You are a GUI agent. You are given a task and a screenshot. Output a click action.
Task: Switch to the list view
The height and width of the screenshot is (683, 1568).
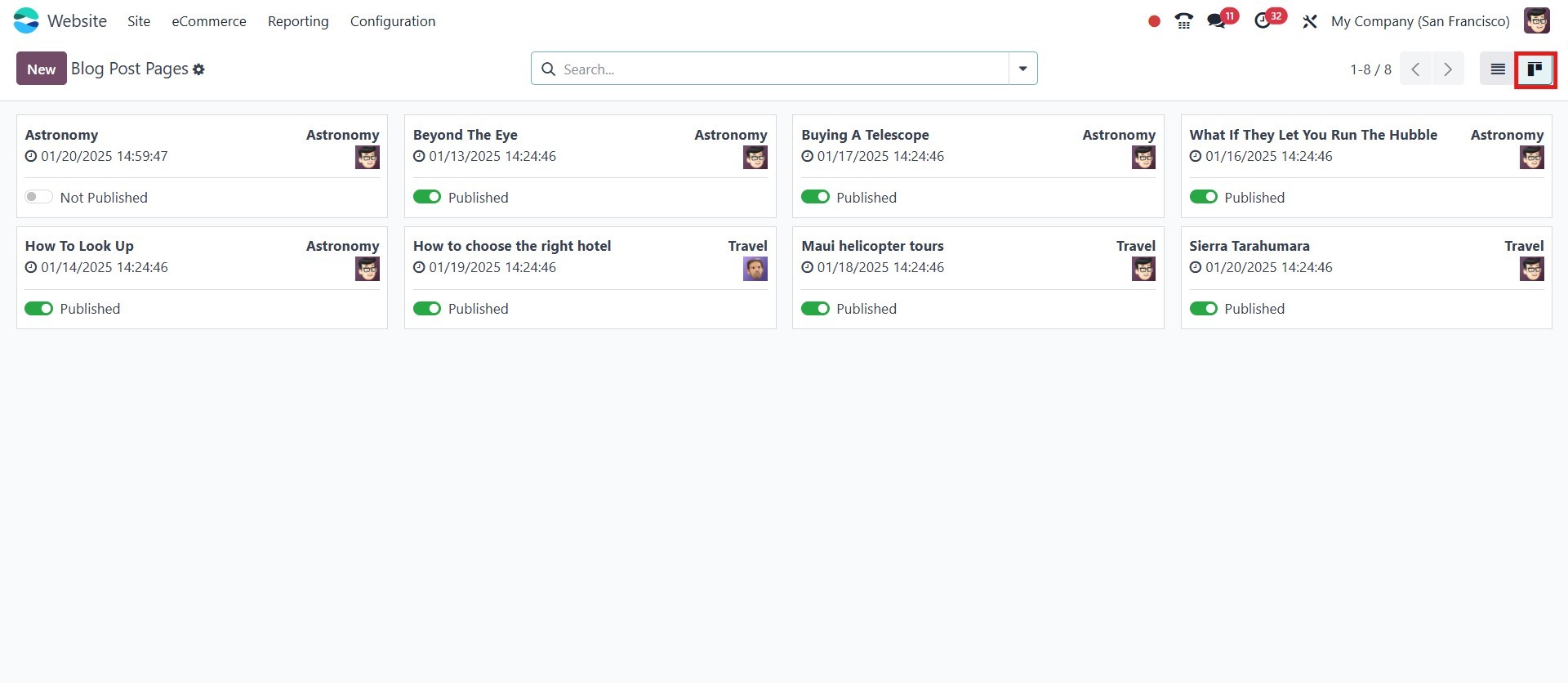coord(1498,69)
